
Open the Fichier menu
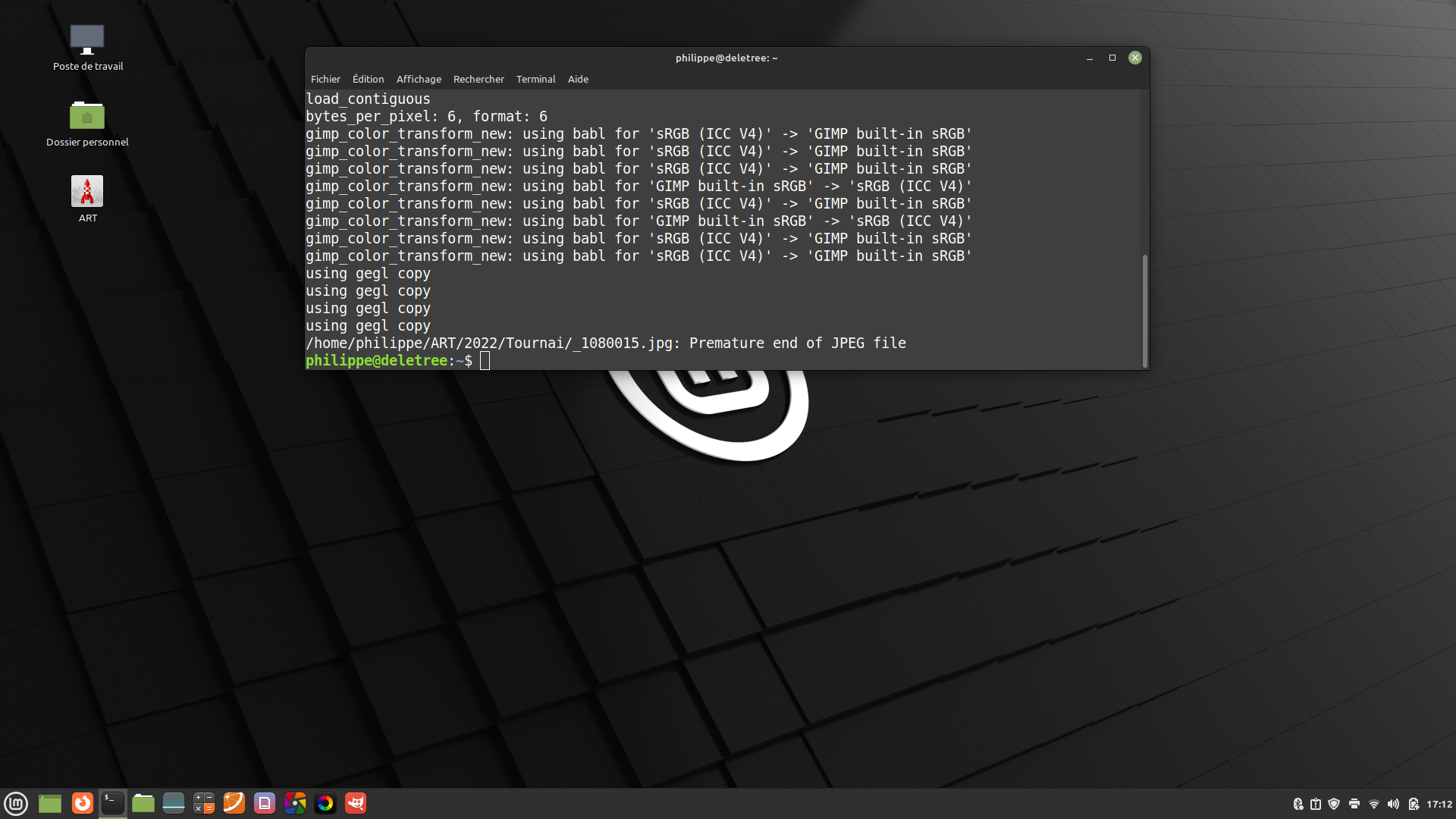325,79
